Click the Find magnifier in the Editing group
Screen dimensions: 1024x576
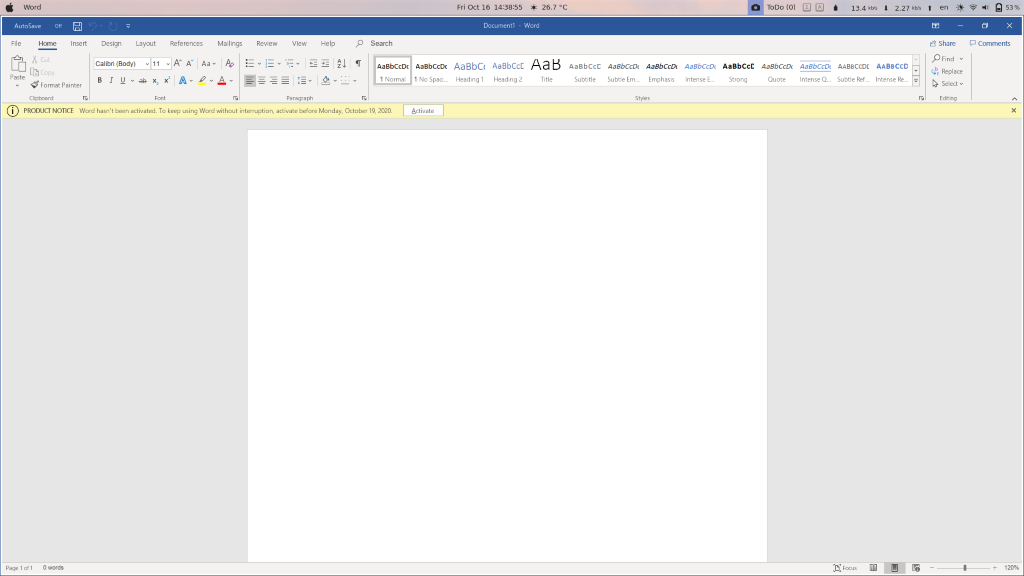(x=936, y=59)
